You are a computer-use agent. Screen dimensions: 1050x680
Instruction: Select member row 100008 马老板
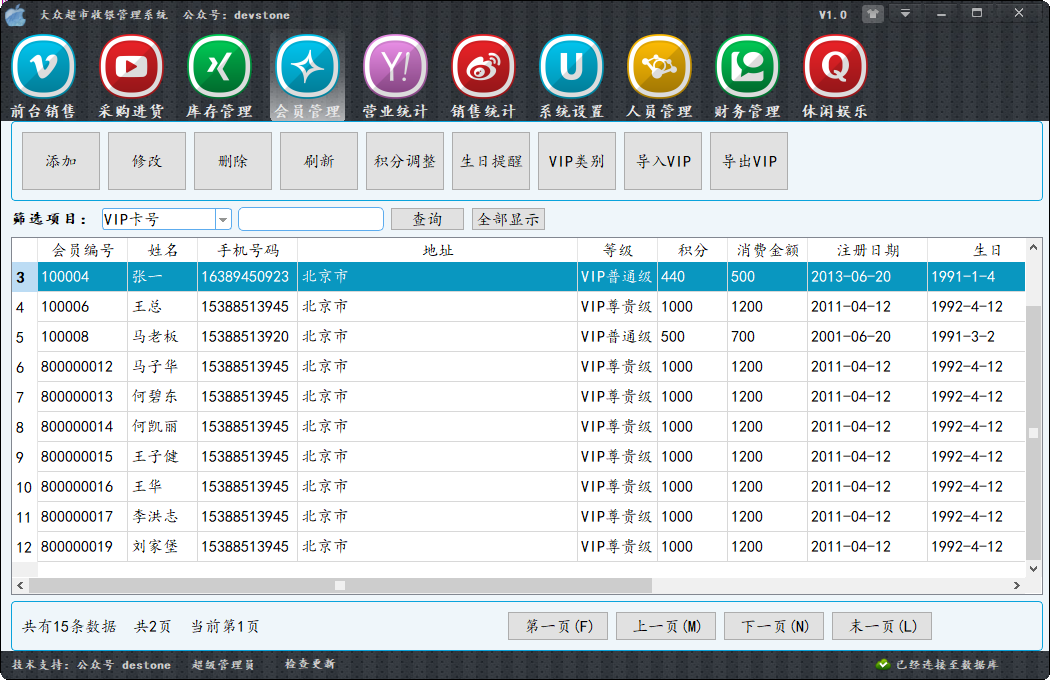pyautogui.click(x=518, y=336)
